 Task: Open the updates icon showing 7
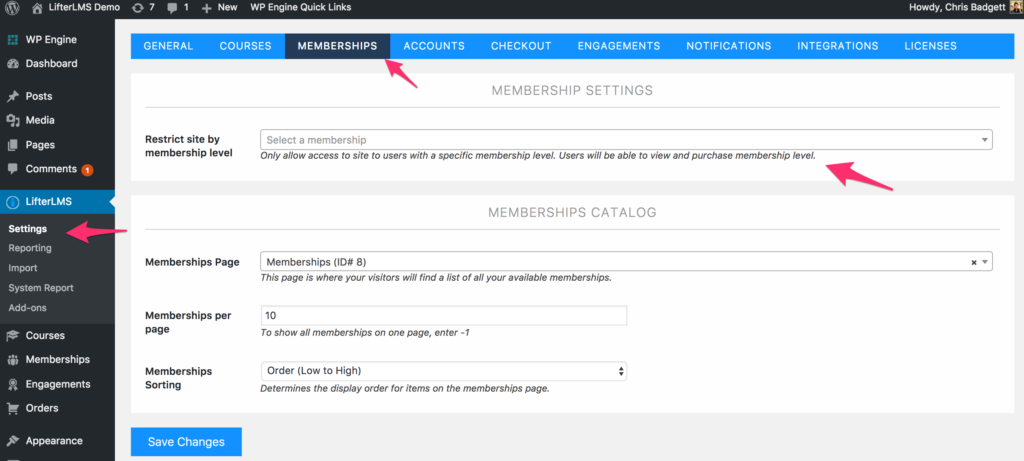[136, 7]
